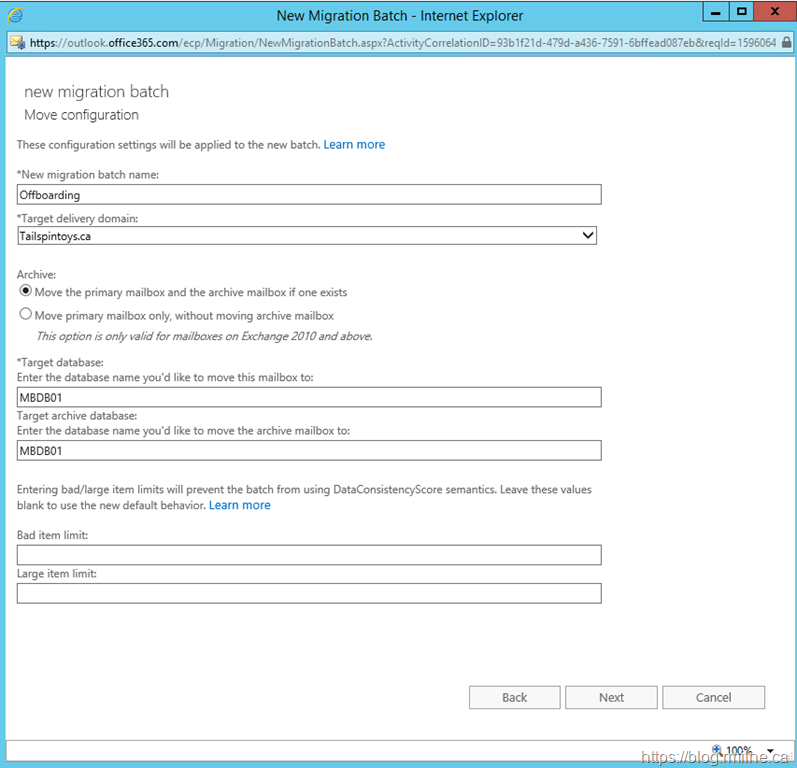
Task: Select move primary and archive mailbox option
Action: tap(26, 291)
